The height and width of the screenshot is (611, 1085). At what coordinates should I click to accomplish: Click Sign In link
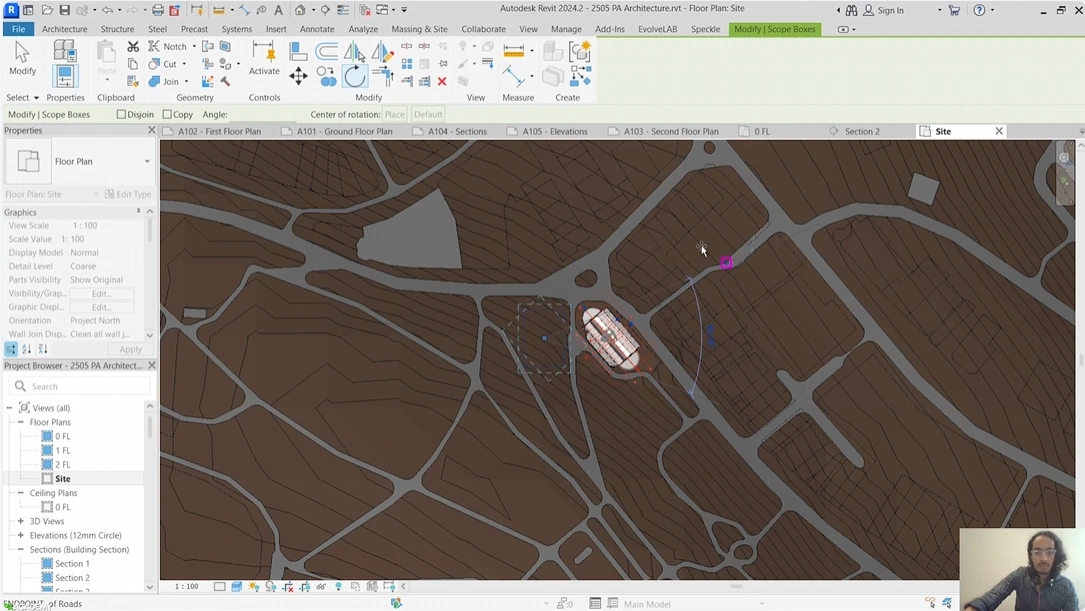pos(890,10)
